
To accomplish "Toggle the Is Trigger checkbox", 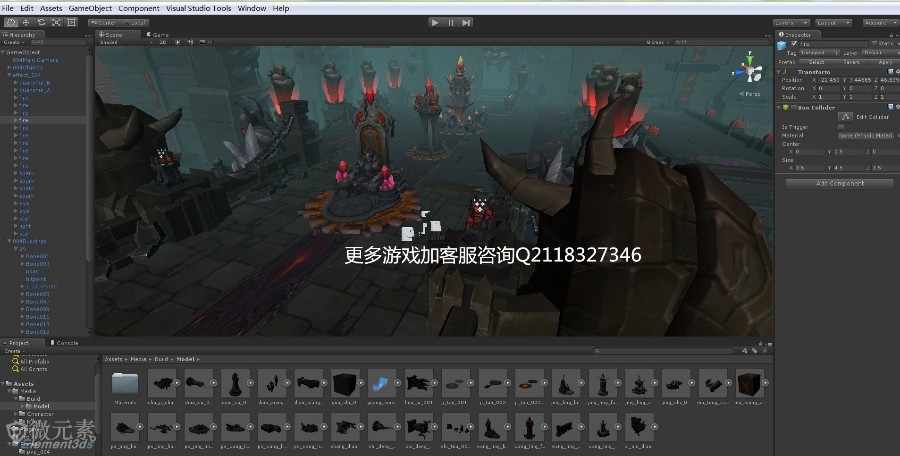I will pyautogui.click(x=841, y=127).
